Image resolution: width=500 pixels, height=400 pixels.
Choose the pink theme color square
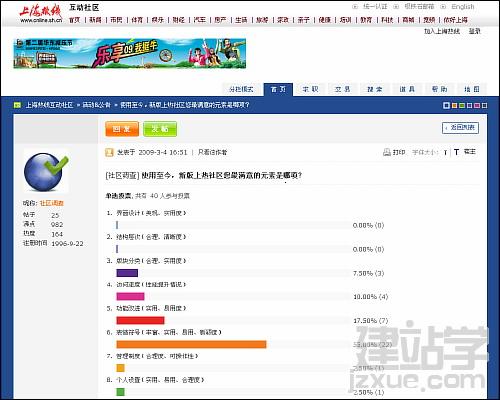(477, 106)
